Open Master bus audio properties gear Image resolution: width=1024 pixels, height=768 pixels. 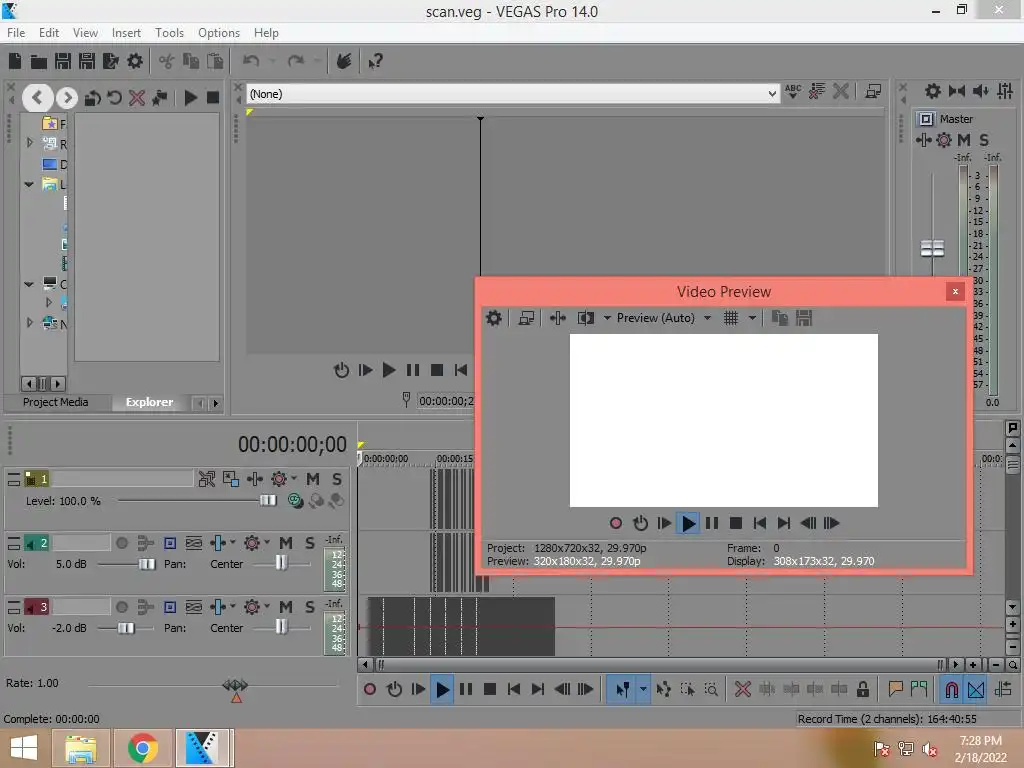click(933, 91)
